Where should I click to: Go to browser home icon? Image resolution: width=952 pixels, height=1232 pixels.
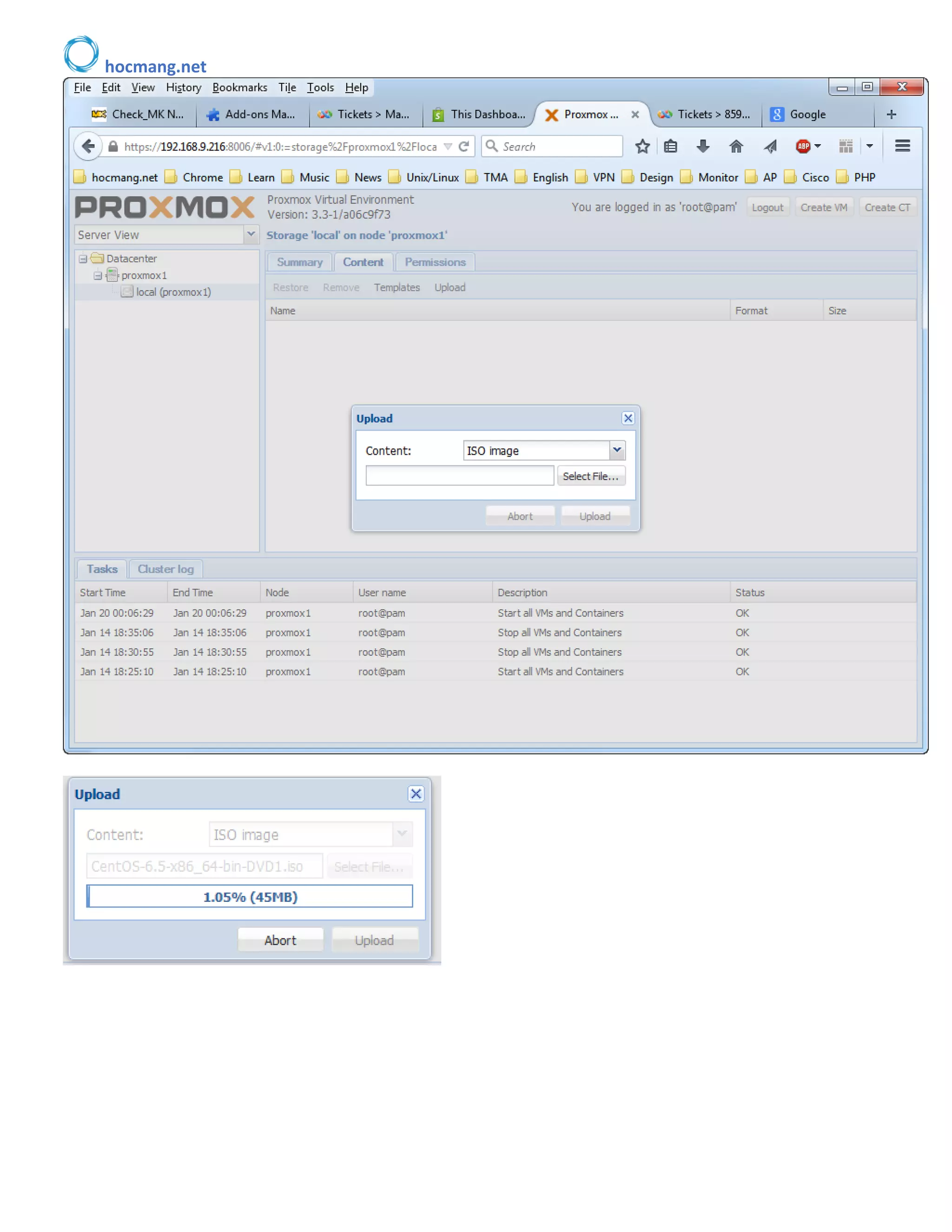coord(736,146)
